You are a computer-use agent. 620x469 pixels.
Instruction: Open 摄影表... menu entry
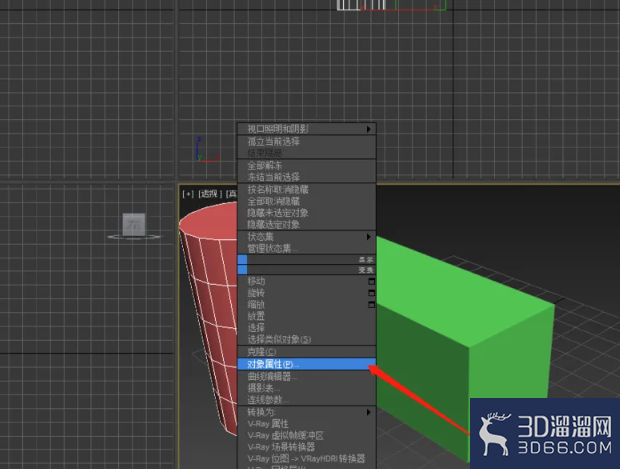(306, 388)
